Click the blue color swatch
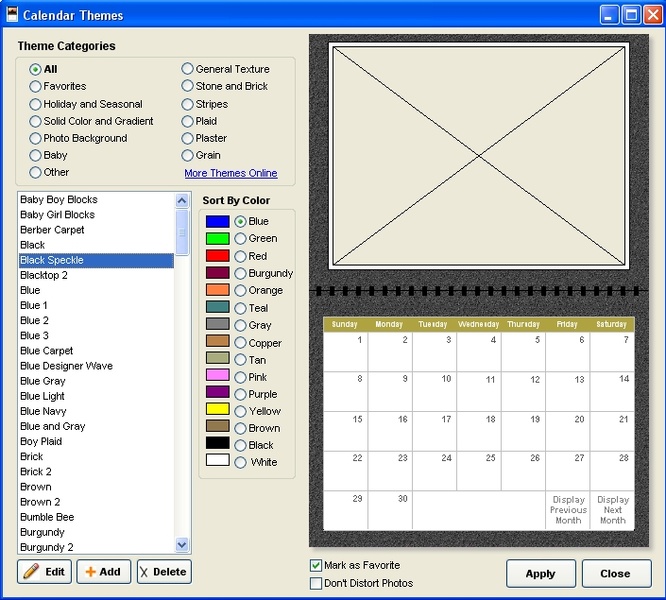 click(217, 221)
